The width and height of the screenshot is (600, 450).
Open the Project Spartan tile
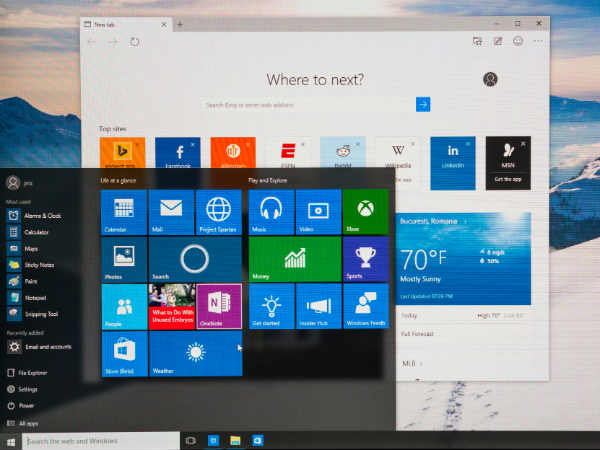pos(218,212)
